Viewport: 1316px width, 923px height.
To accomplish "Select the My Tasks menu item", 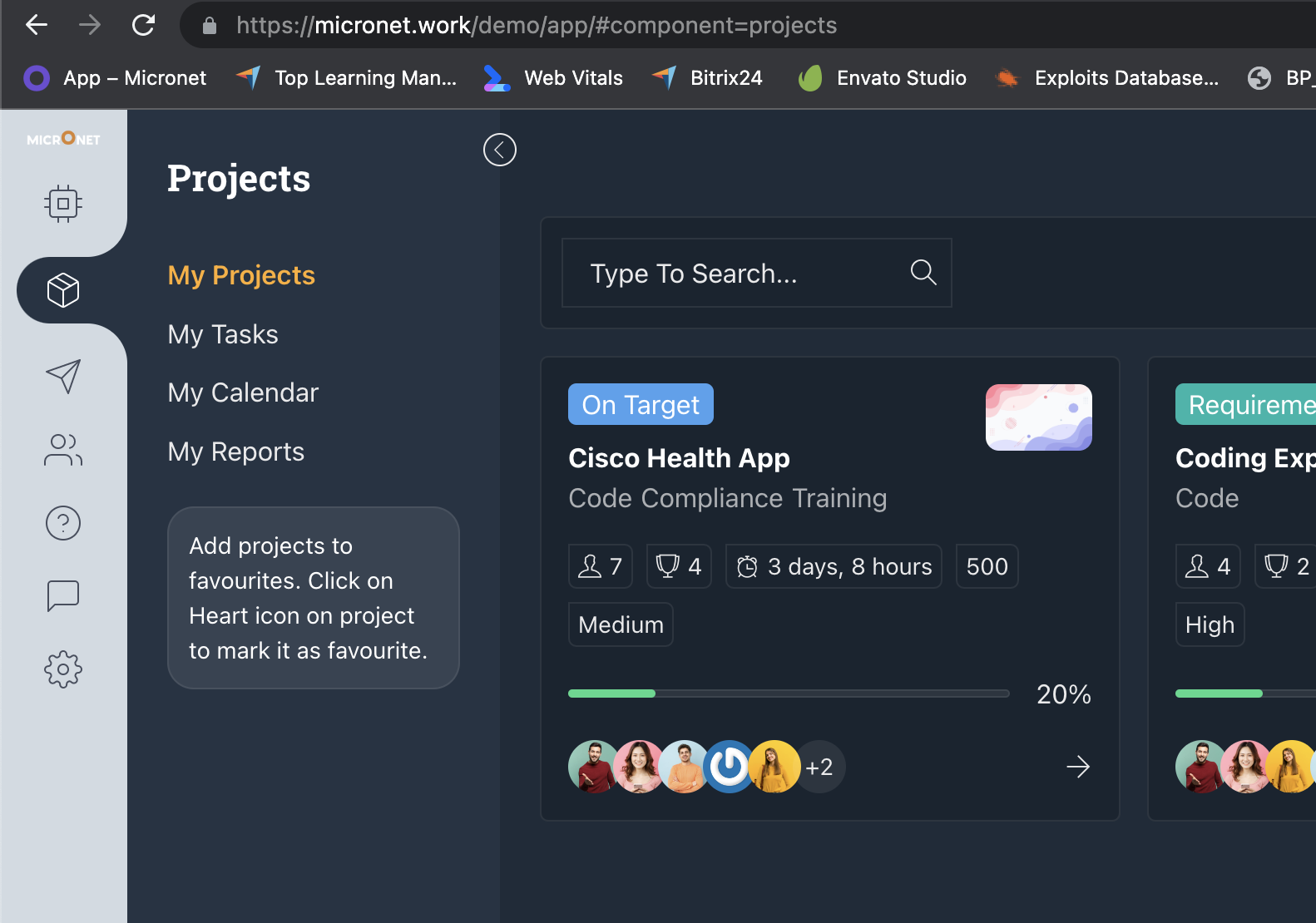I will point(223,334).
